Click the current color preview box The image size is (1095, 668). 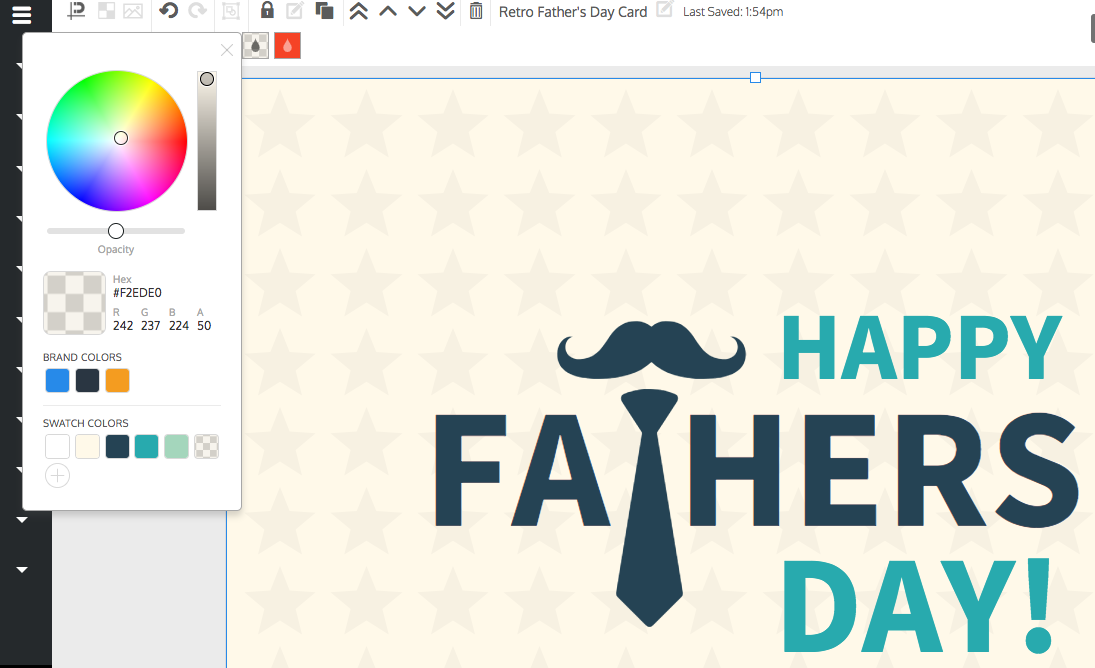pyautogui.click(x=75, y=303)
